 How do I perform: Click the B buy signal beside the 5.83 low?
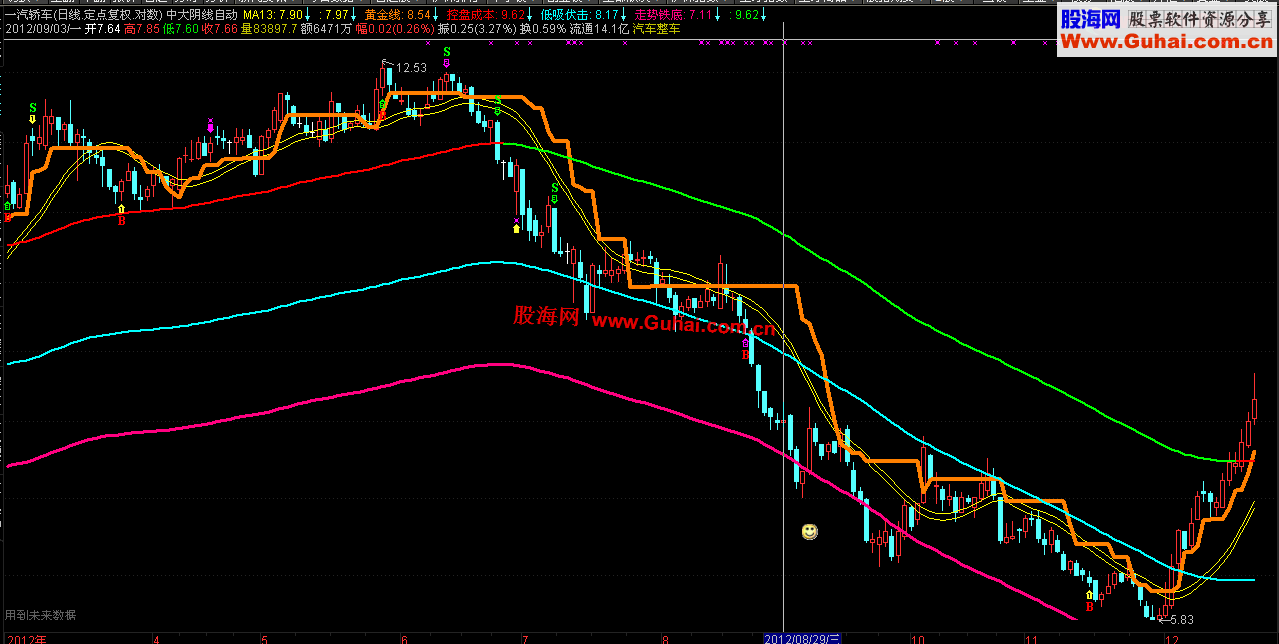(1089, 606)
